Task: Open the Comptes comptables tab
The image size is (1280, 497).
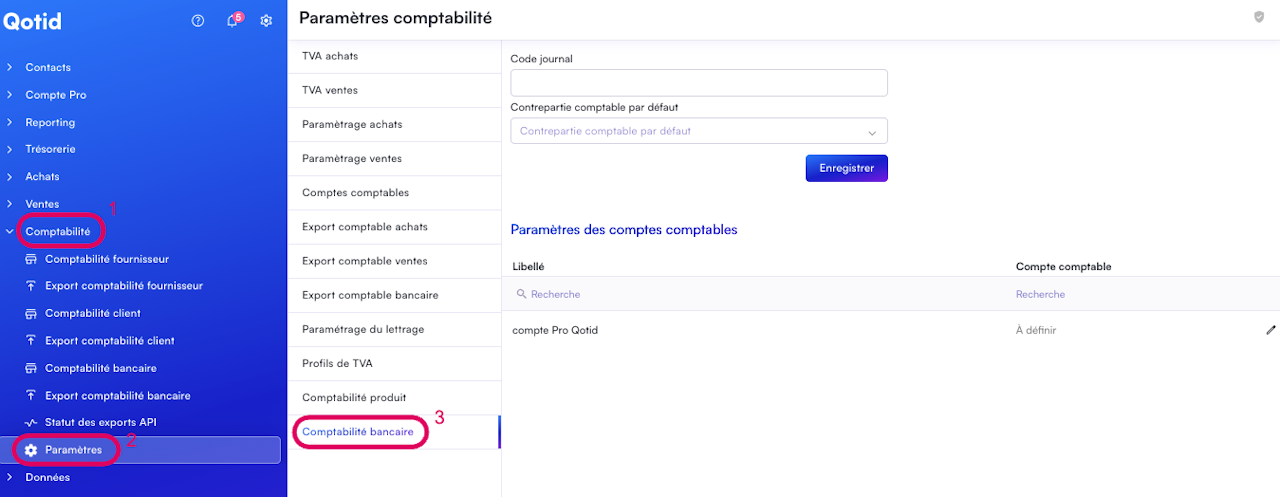Action: pos(355,193)
